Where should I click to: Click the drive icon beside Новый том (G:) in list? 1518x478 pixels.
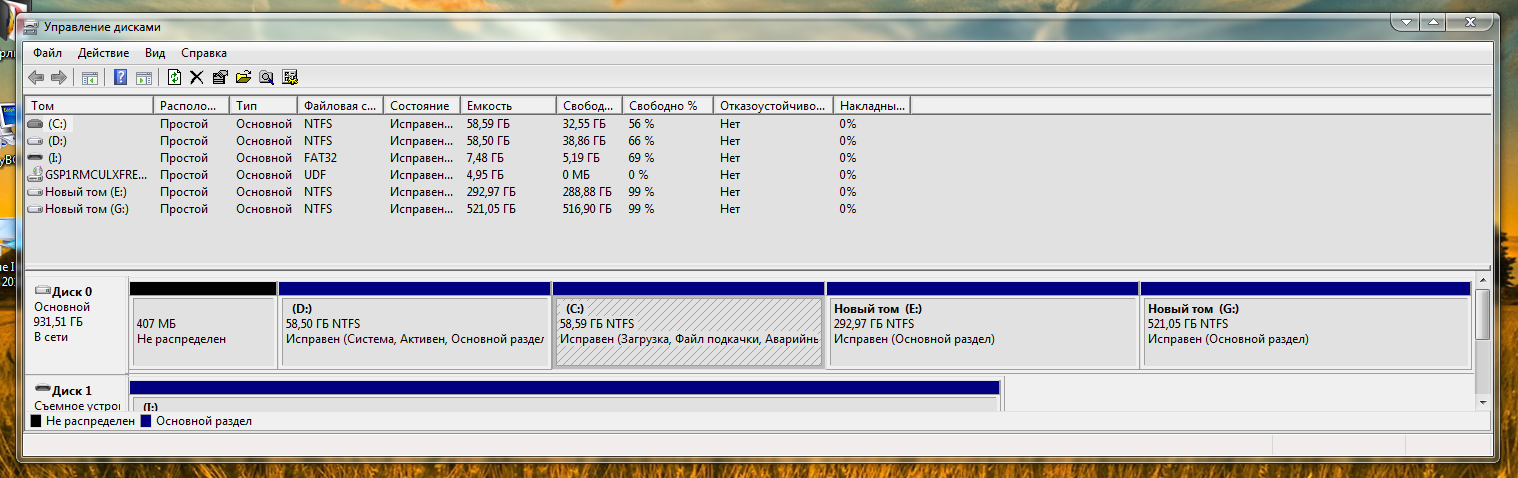point(36,209)
